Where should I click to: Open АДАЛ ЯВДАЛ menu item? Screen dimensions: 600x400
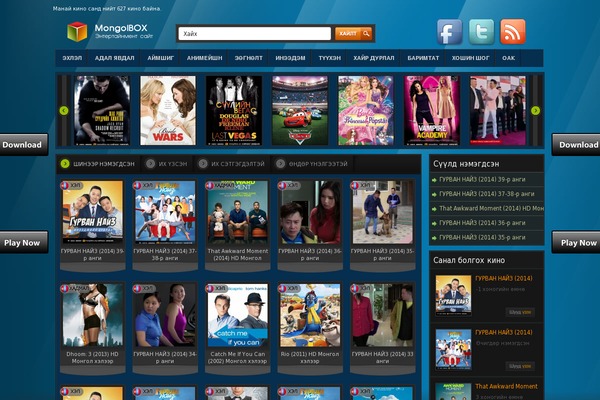point(114,58)
